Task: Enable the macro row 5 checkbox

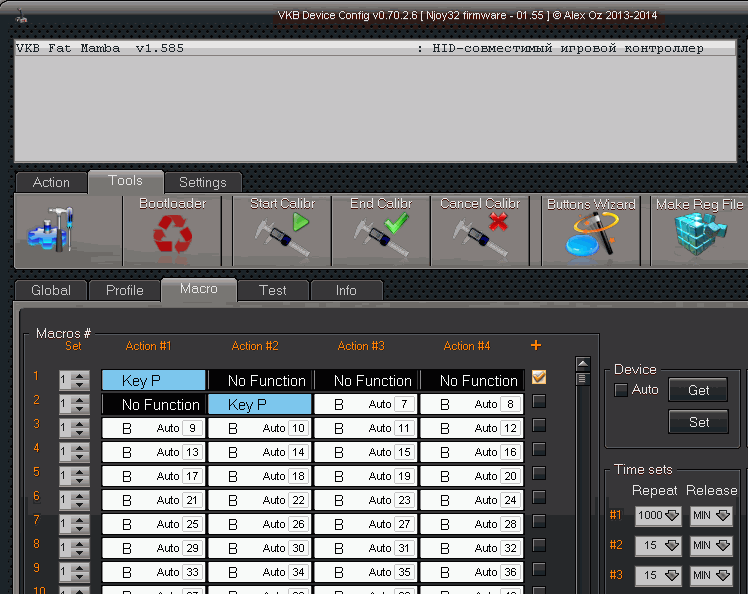Action: pos(539,473)
